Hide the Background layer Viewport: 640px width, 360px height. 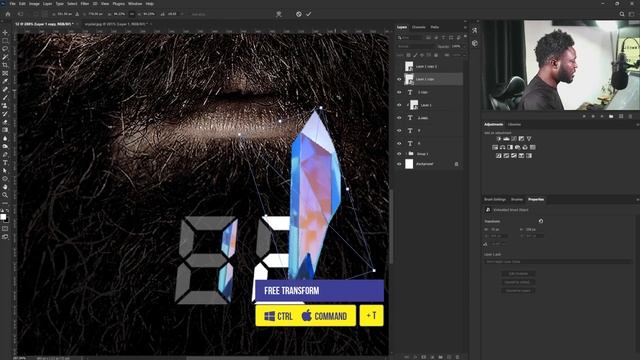pyautogui.click(x=399, y=164)
